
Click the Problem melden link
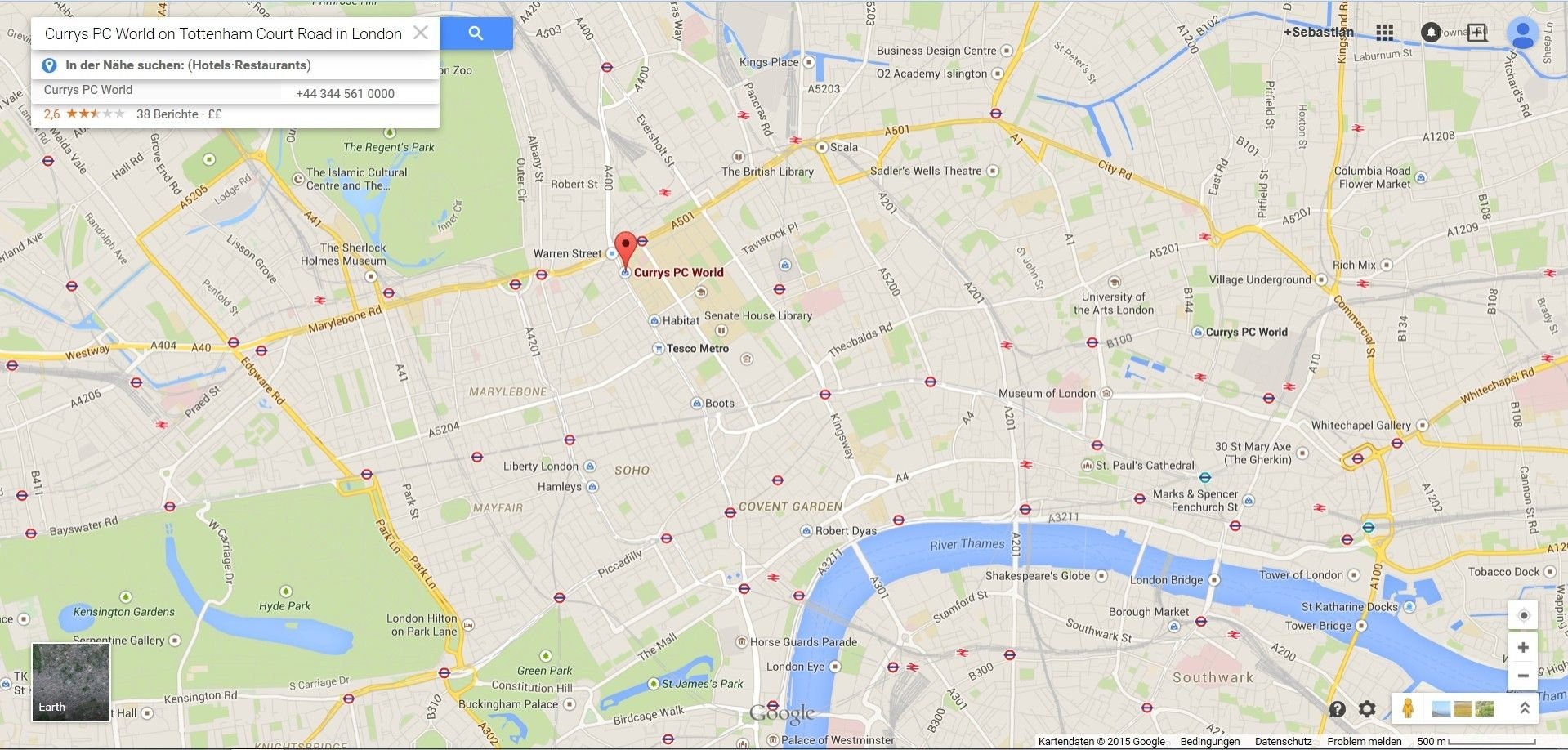pyautogui.click(x=1364, y=742)
